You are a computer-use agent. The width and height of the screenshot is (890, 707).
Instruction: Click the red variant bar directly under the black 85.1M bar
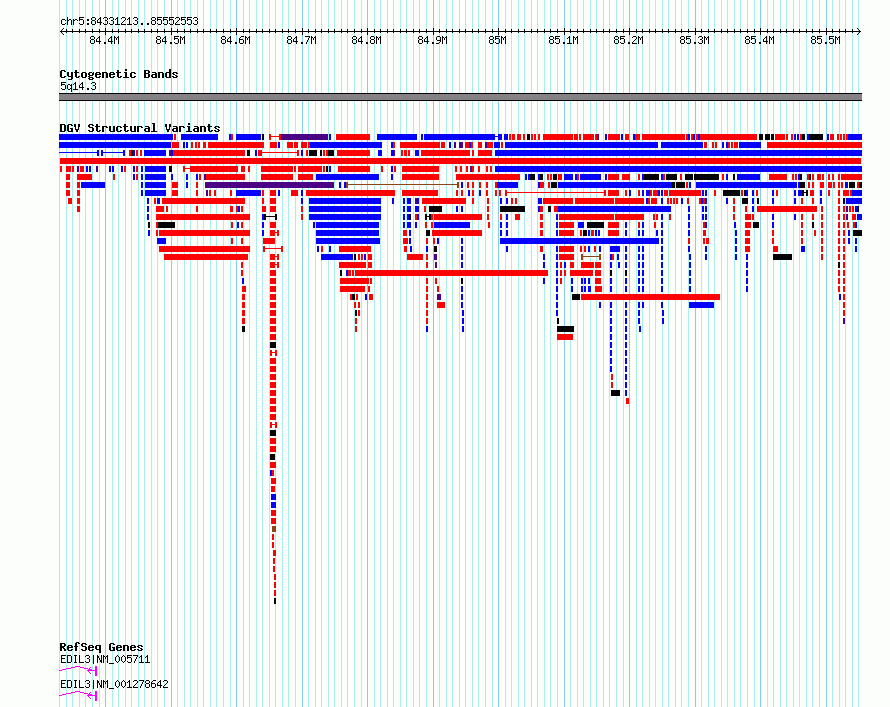coord(565,337)
